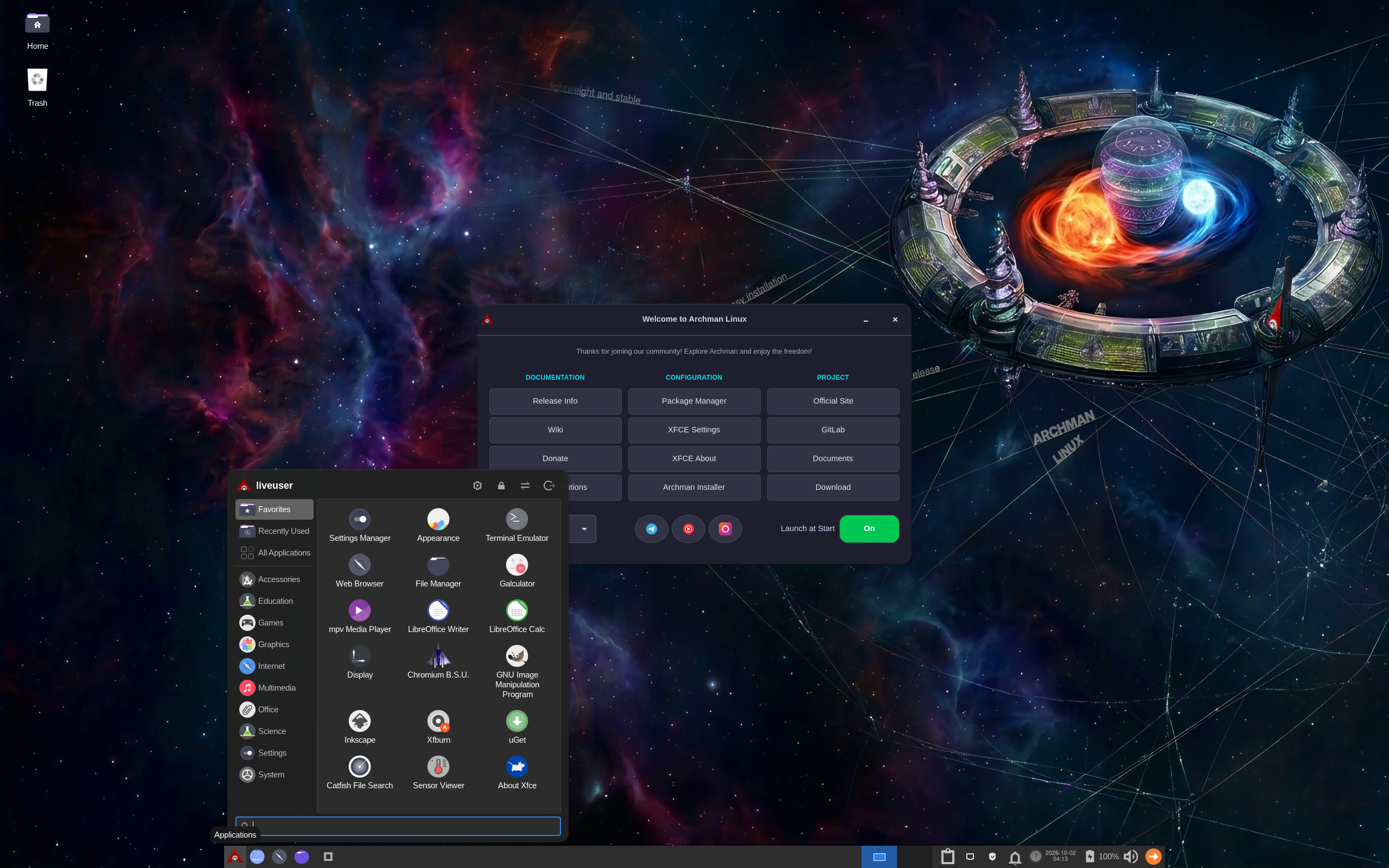Lock the screen via the padlock icon
The image size is (1389, 868).
coord(501,486)
